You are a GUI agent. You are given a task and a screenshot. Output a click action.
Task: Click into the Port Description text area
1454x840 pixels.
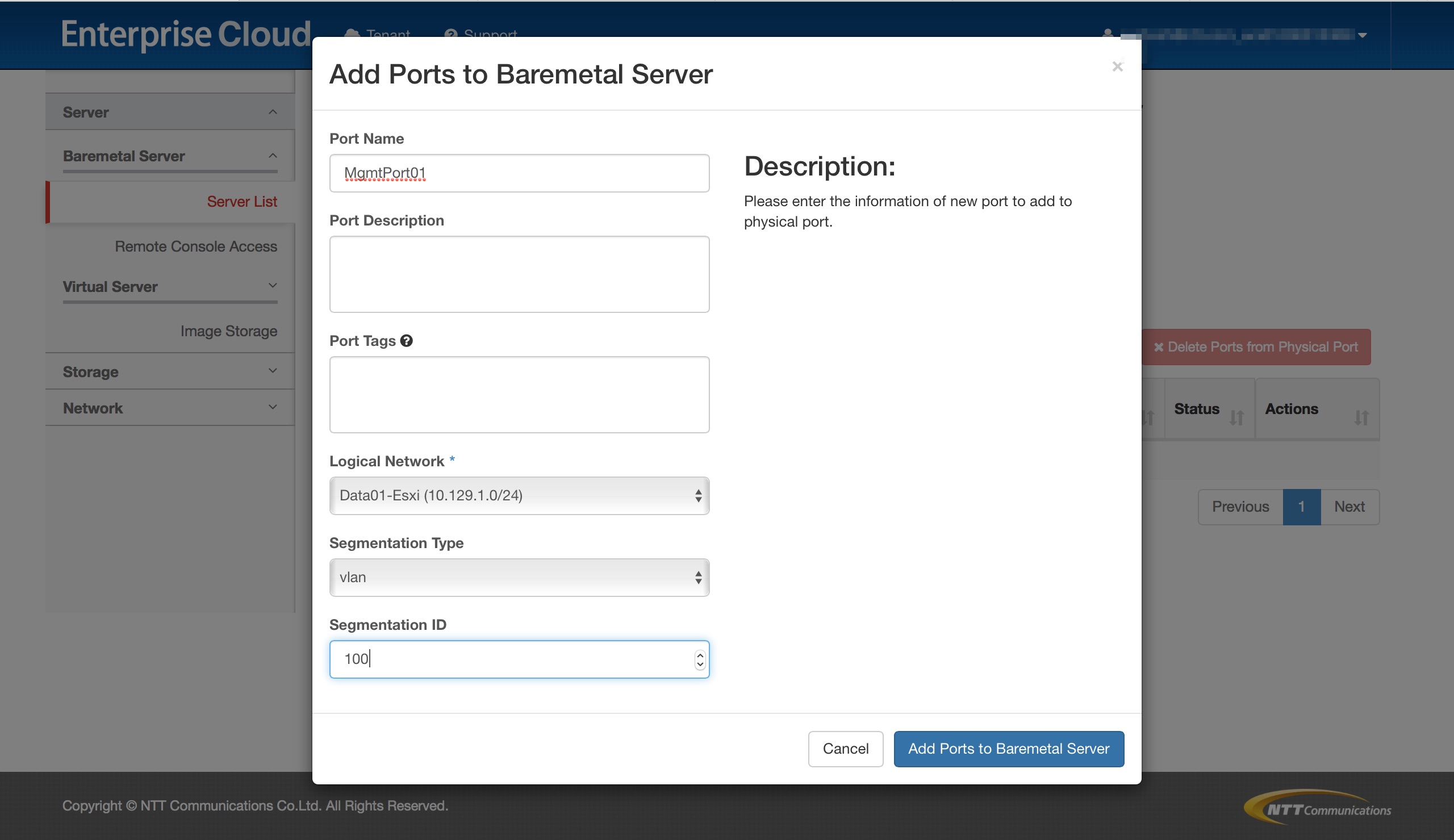tap(519, 274)
